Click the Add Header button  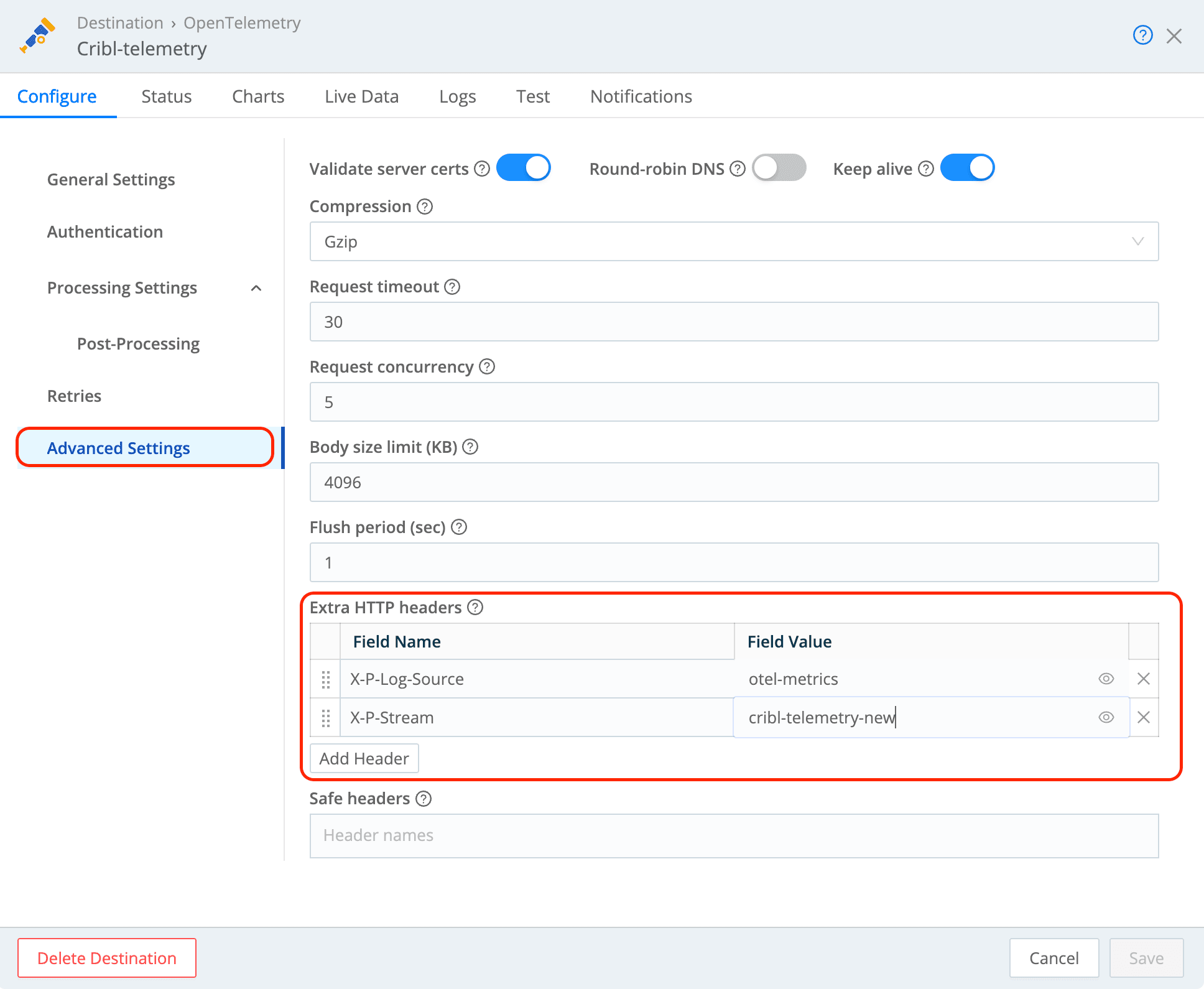point(364,758)
